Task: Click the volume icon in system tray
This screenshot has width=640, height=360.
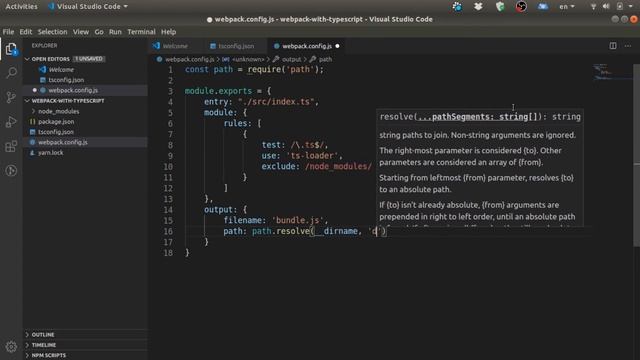Action: point(606,7)
